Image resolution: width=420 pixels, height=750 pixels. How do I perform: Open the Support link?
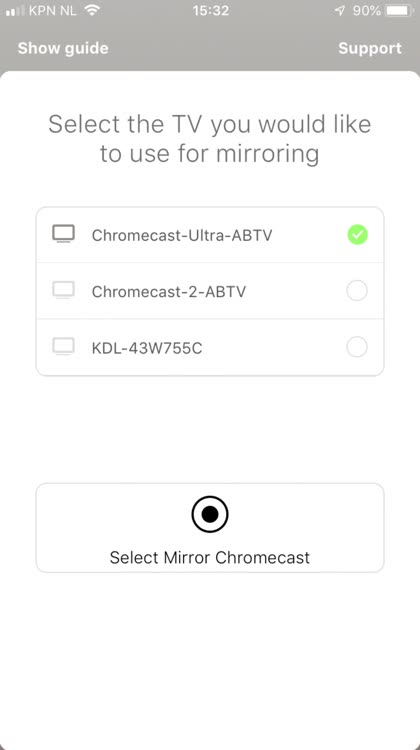point(370,48)
